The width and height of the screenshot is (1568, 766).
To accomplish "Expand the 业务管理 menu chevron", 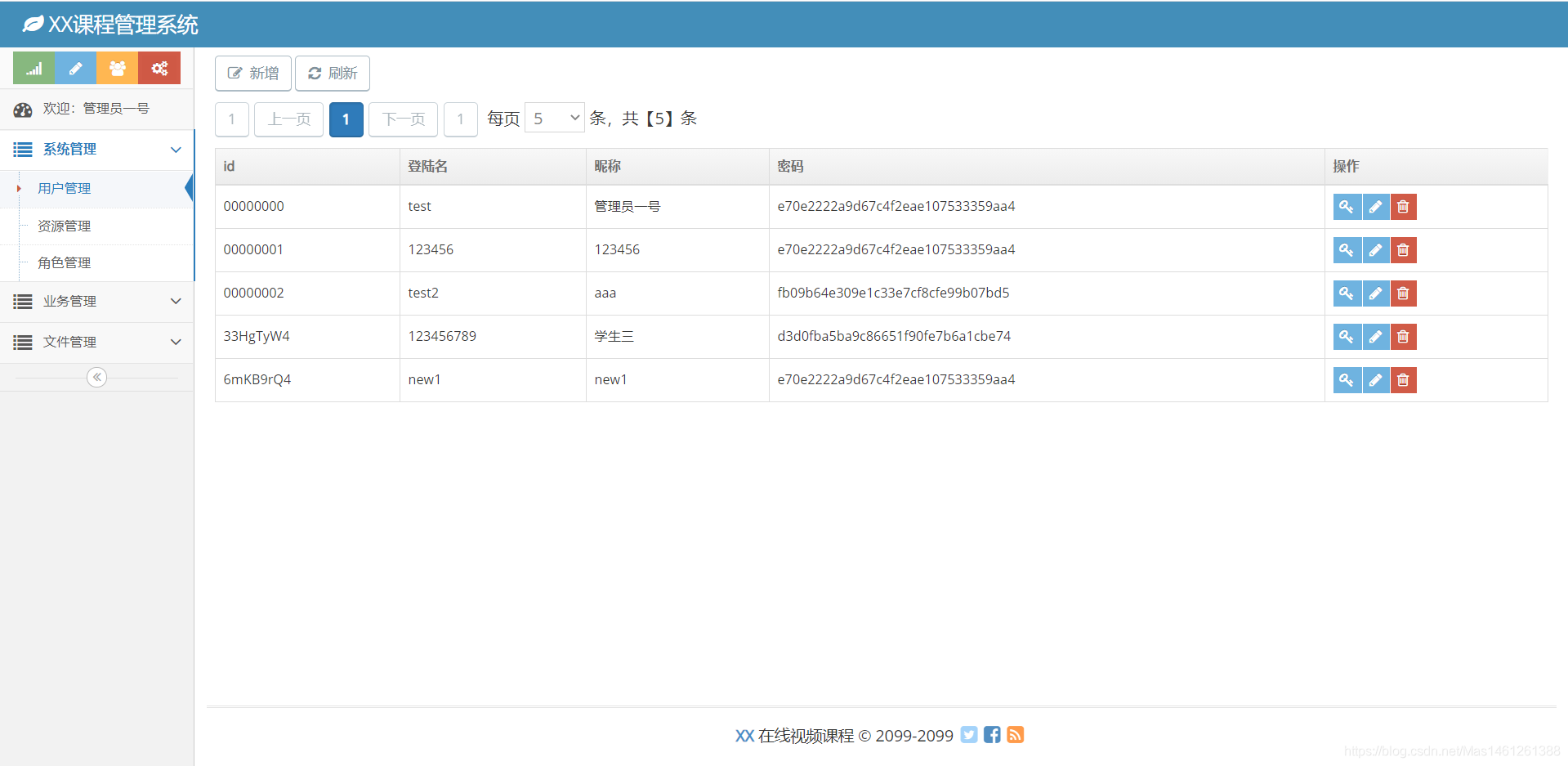I will point(176,302).
